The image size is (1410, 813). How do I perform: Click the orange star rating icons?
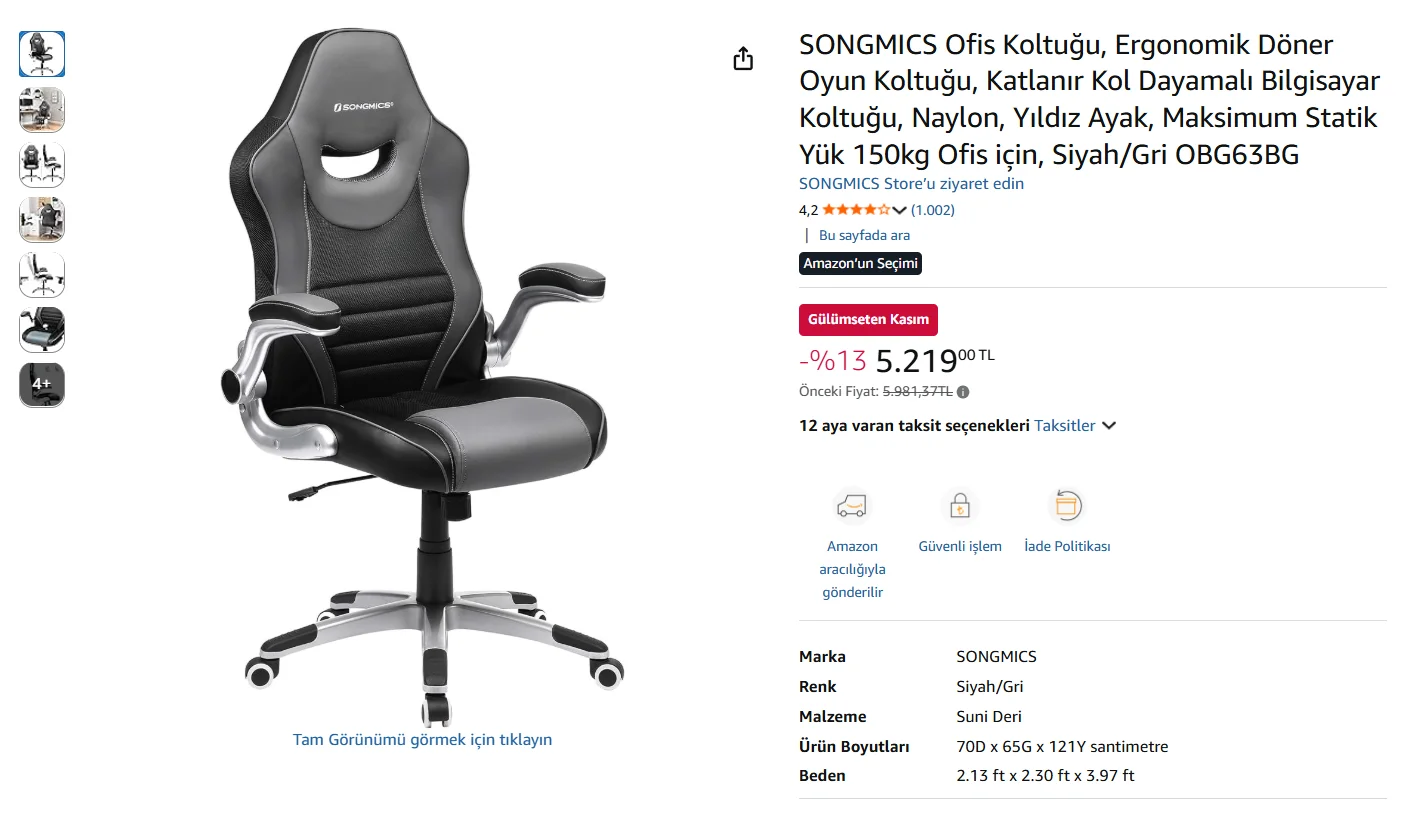[x=855, y=210]
